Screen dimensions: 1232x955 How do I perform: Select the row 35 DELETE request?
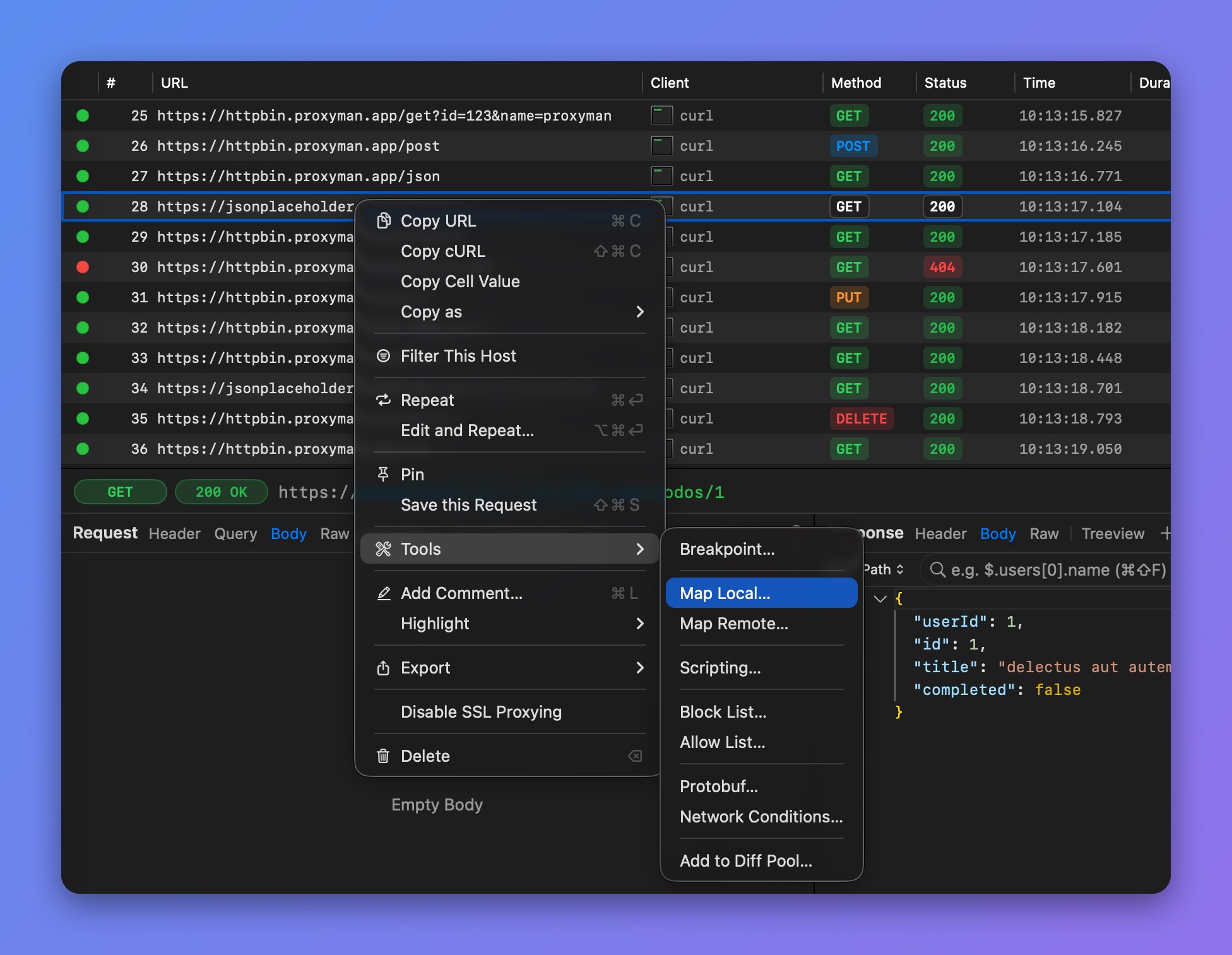(616, 418)
